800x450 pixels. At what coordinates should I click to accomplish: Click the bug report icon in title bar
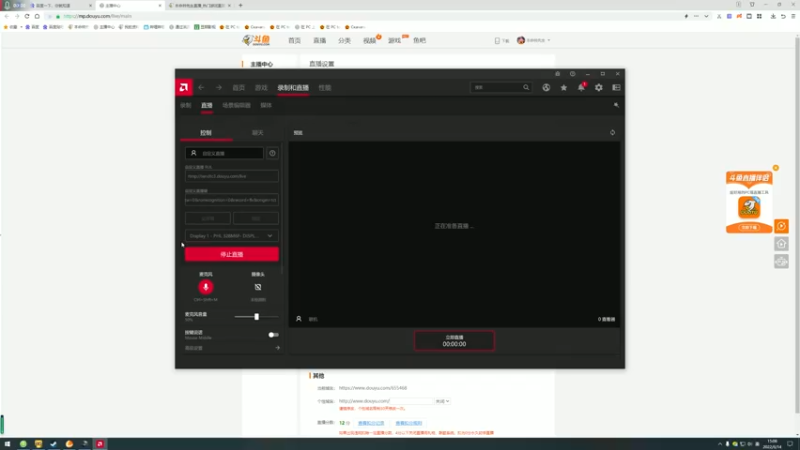click(x=557, y=74)
